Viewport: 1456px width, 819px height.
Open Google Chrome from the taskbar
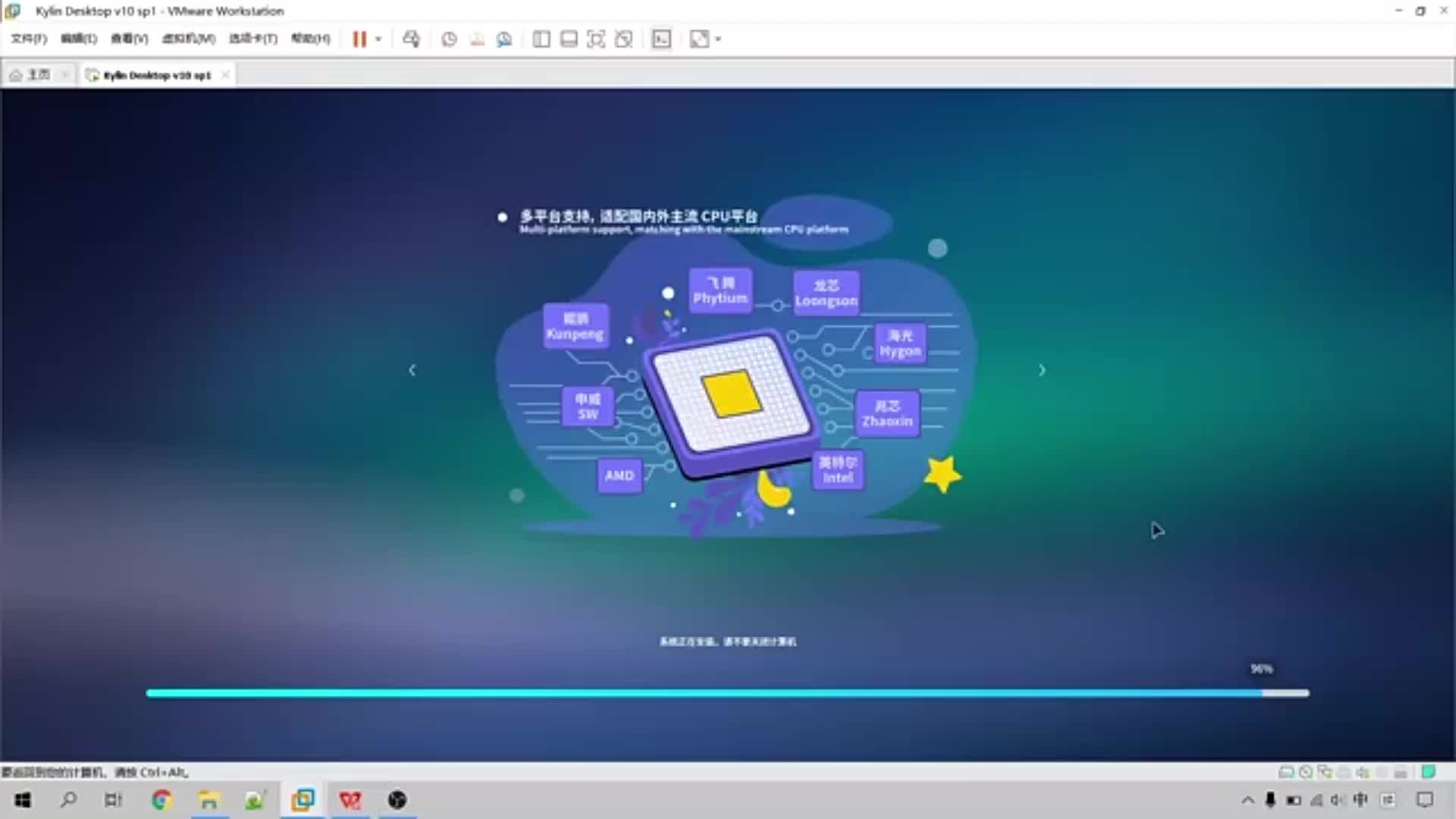pos(162,800)
